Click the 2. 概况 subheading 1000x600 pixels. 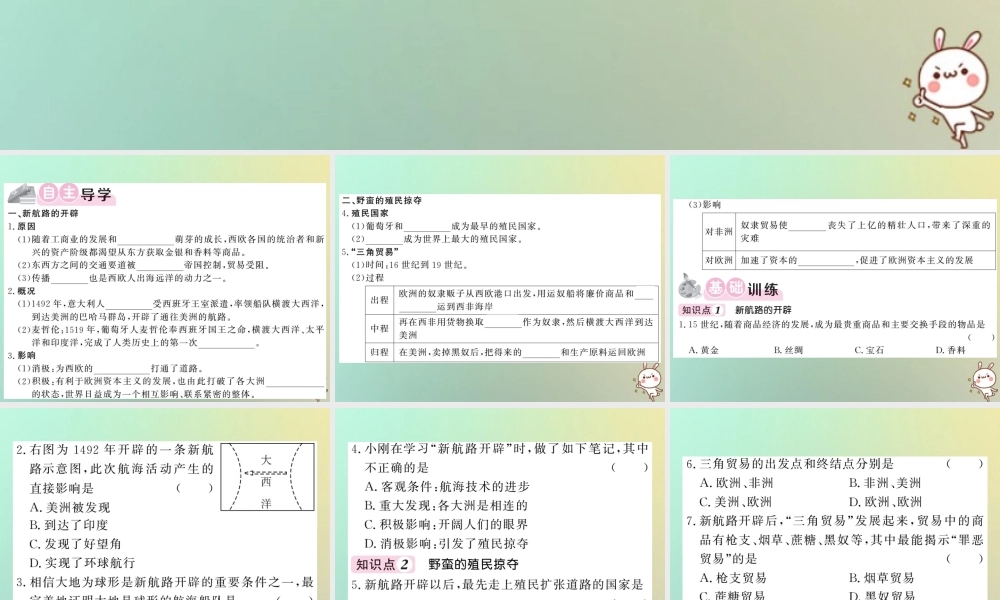[x=22, y=291]
